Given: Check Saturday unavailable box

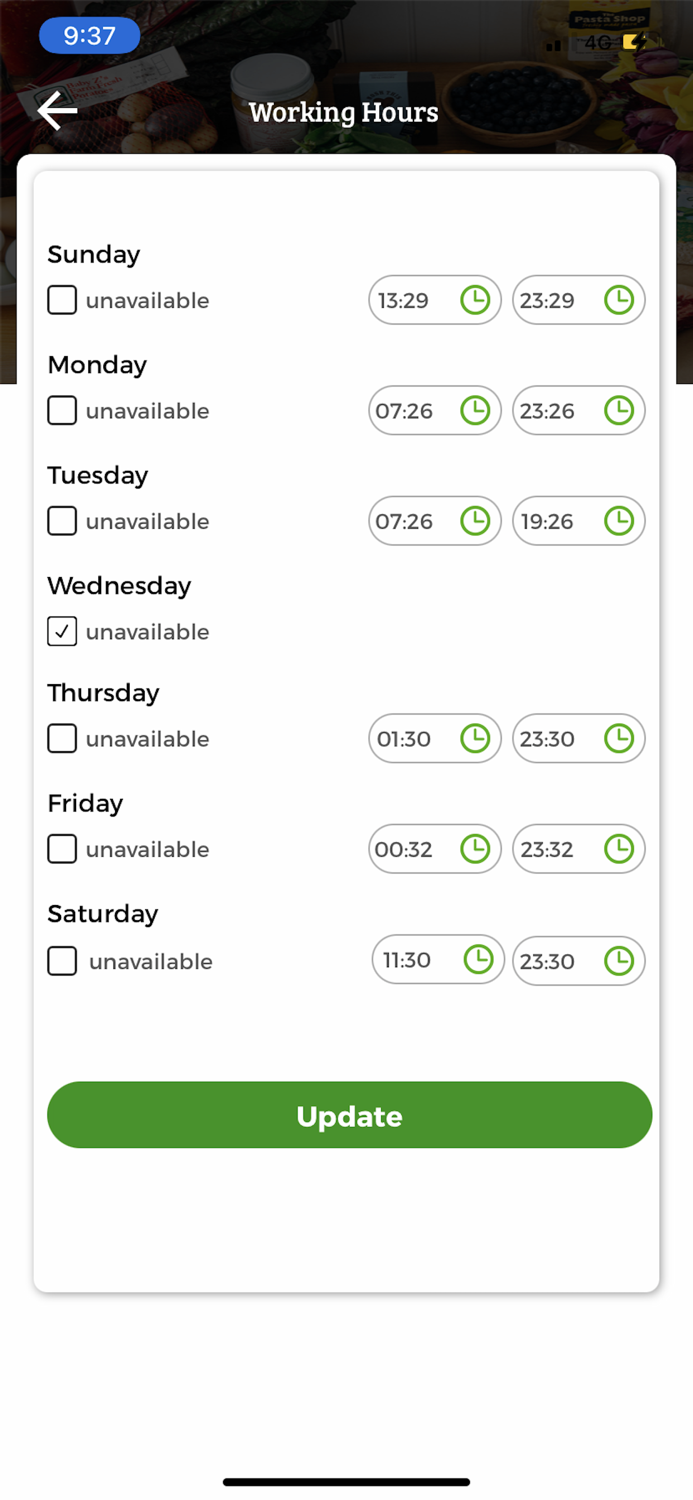Looking at the screenshot, I should [62, 961].
